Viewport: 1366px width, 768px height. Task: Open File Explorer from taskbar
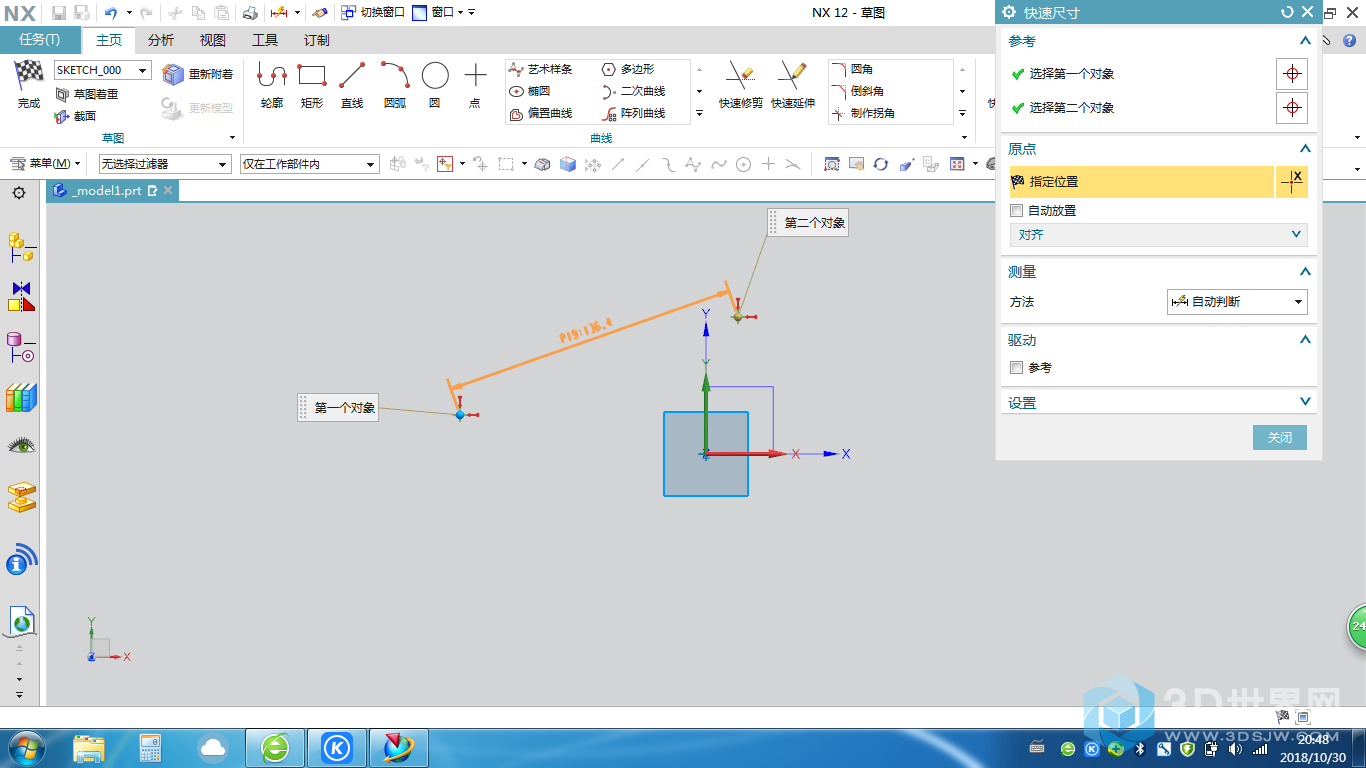pyautogui.click(x=89, y=748)
